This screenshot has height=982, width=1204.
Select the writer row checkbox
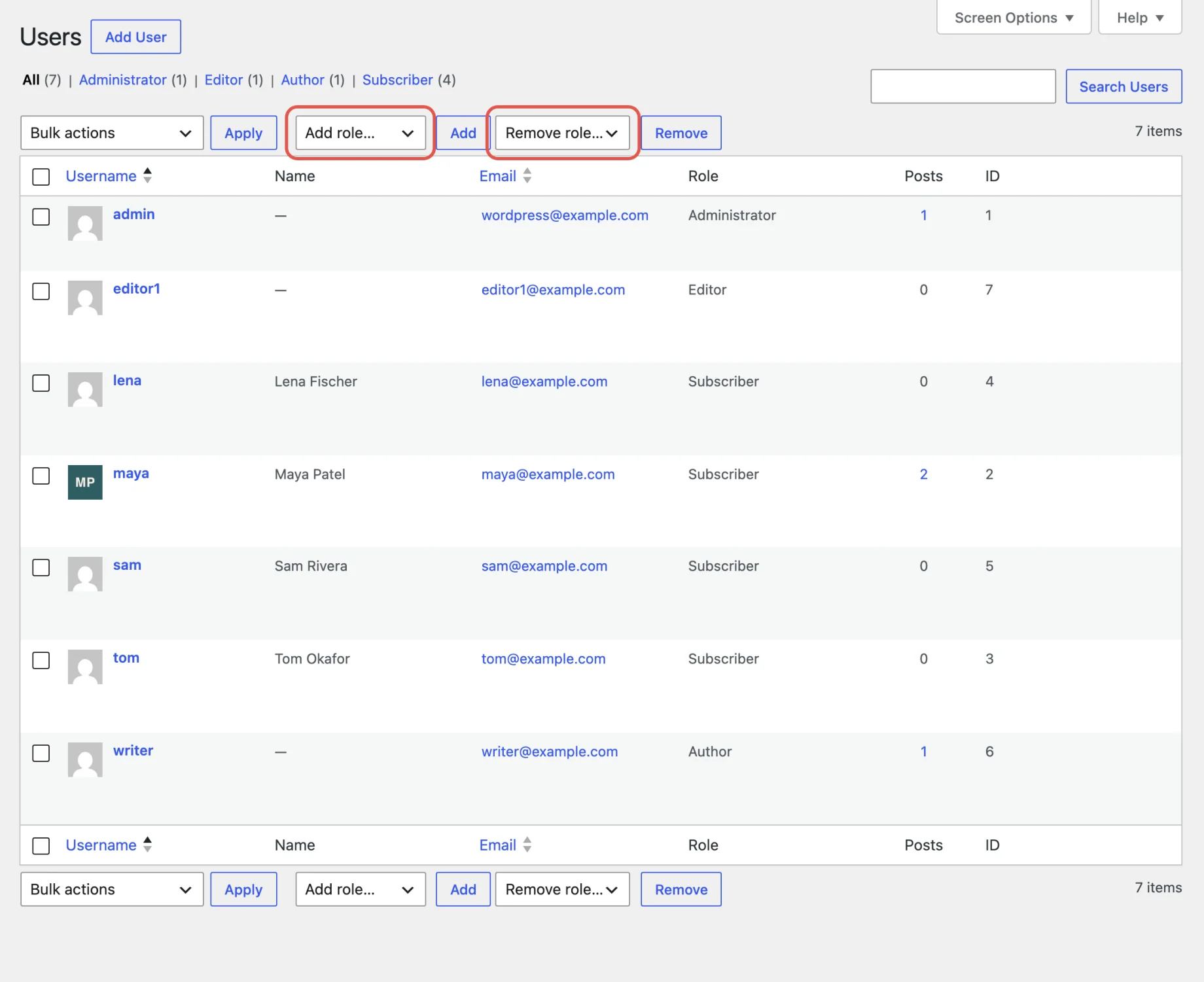click(x=41, y=753)
